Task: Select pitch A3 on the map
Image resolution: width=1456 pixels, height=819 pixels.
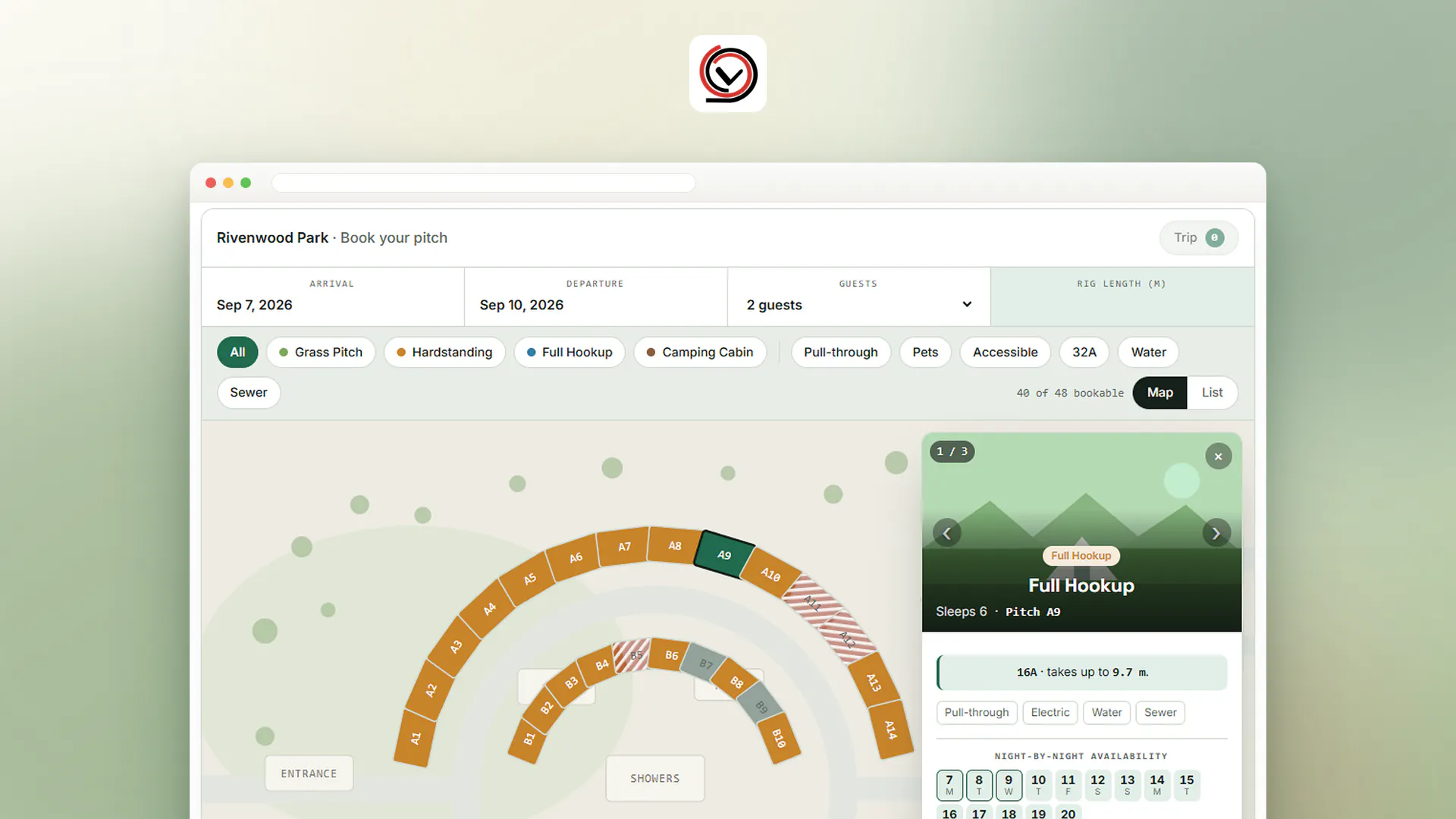Action: tap(456, 646)
